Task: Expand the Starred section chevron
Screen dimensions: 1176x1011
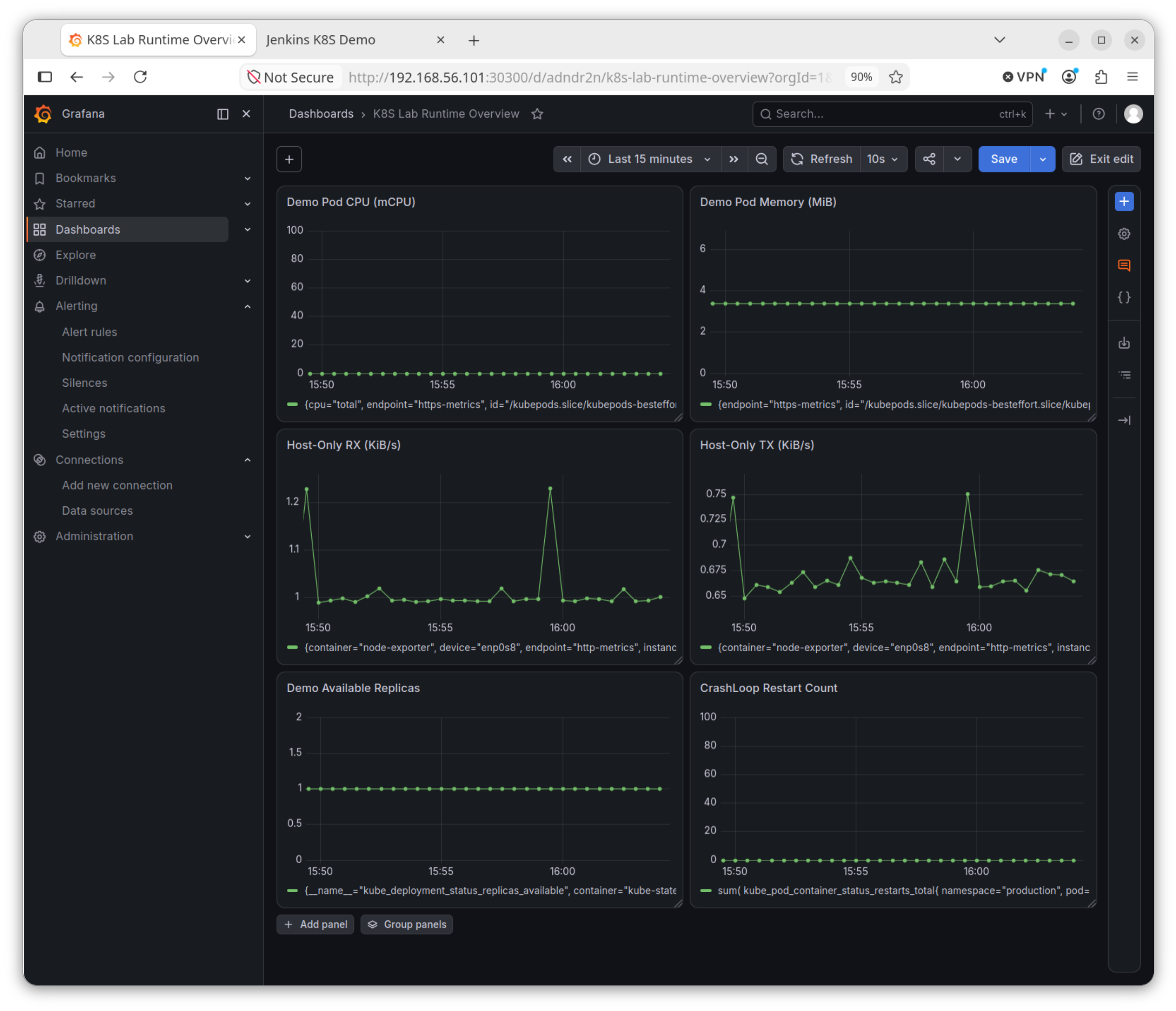Action: [x=248, y=204]
